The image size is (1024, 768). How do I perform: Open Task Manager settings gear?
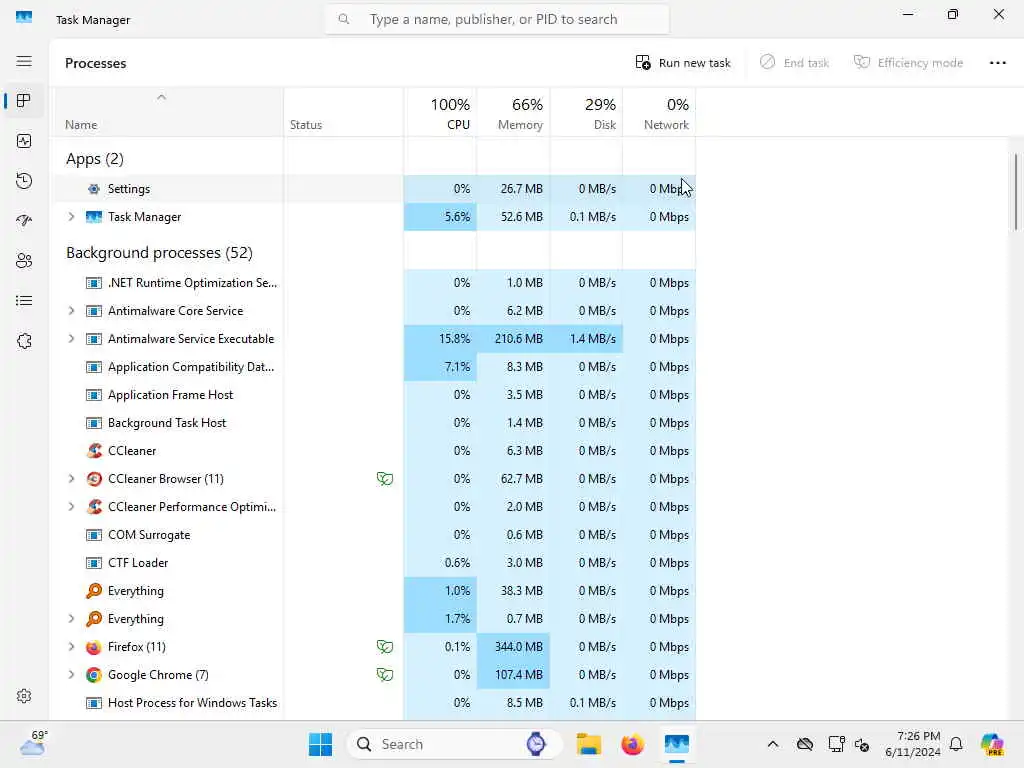(x=24, y=696)
